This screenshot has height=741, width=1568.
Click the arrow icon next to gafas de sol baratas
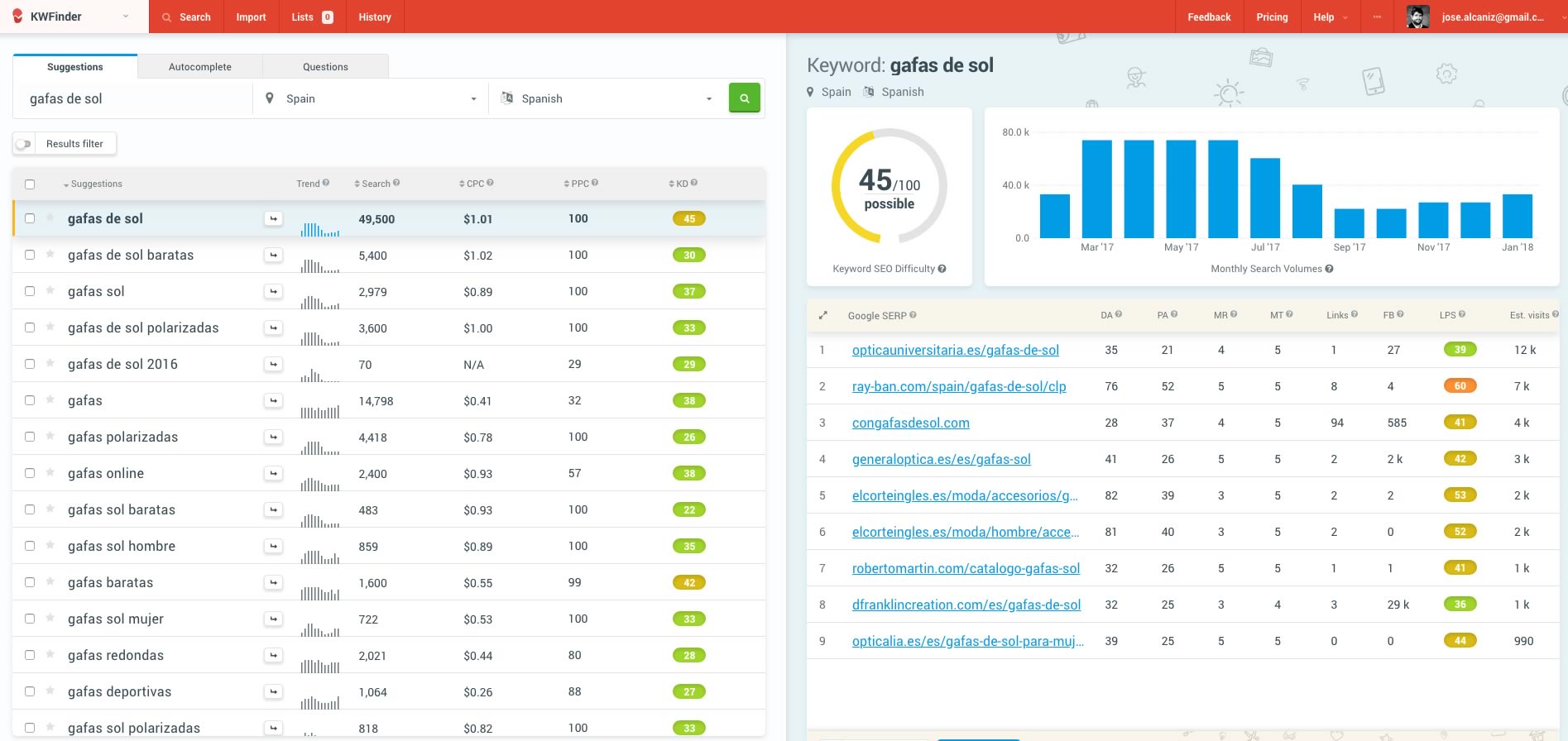pyautogui.click(x=273, y=255)
